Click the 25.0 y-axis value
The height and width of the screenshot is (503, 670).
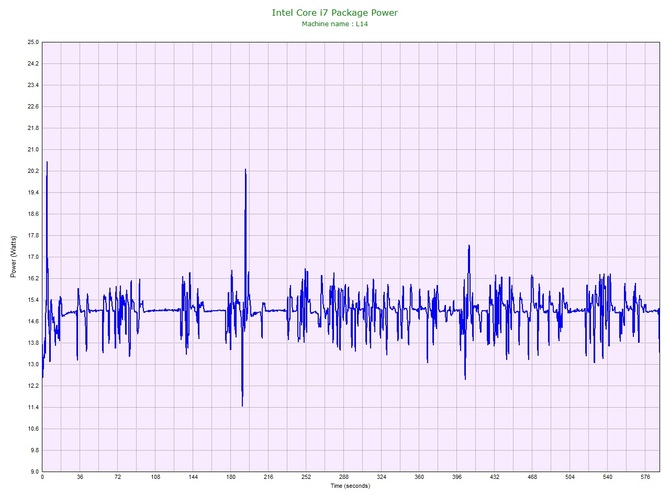pyautogui.click(x=33, y=42)
